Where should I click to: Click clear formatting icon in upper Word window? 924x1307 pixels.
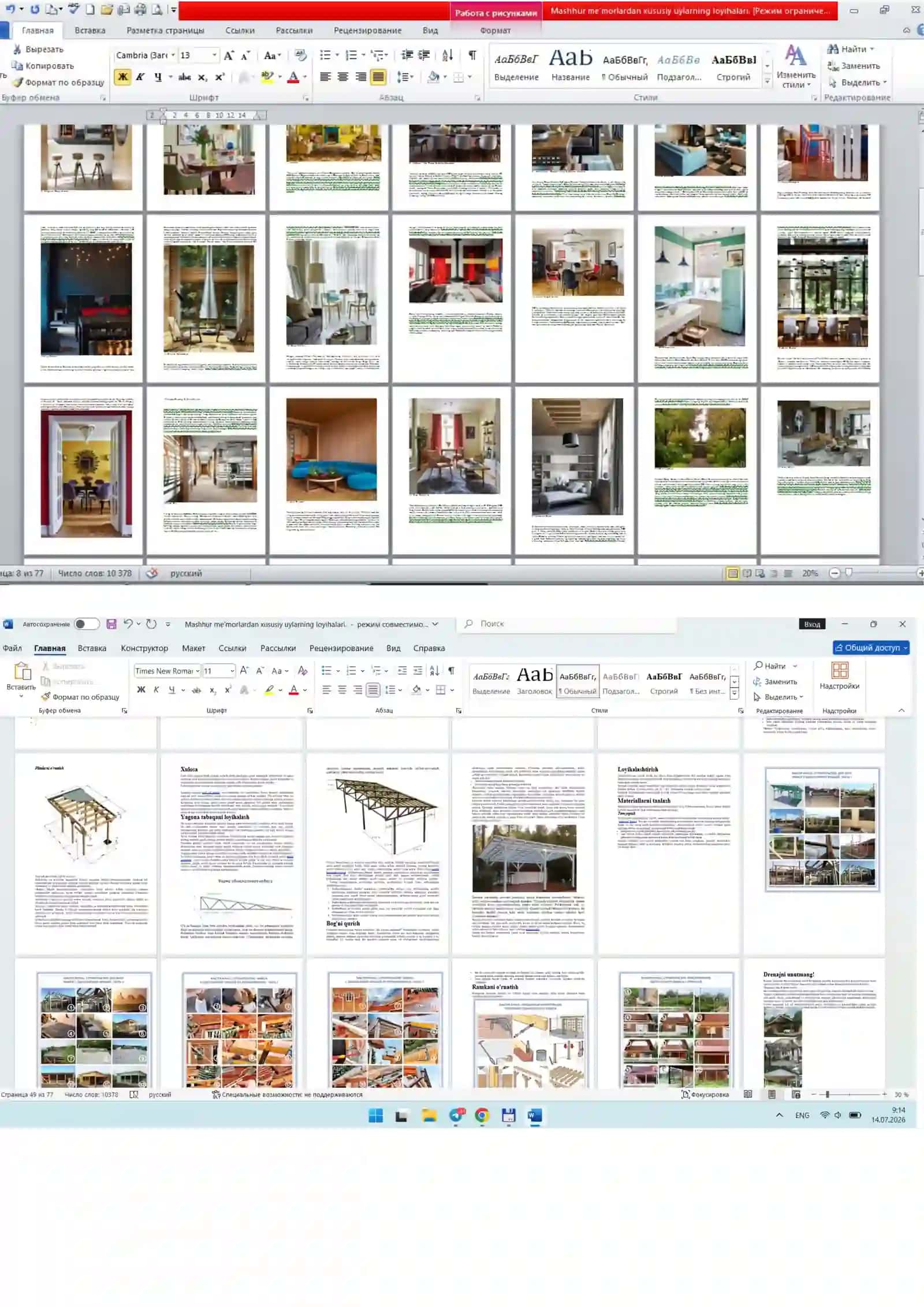pyautogui.click(x=300, y=55)
